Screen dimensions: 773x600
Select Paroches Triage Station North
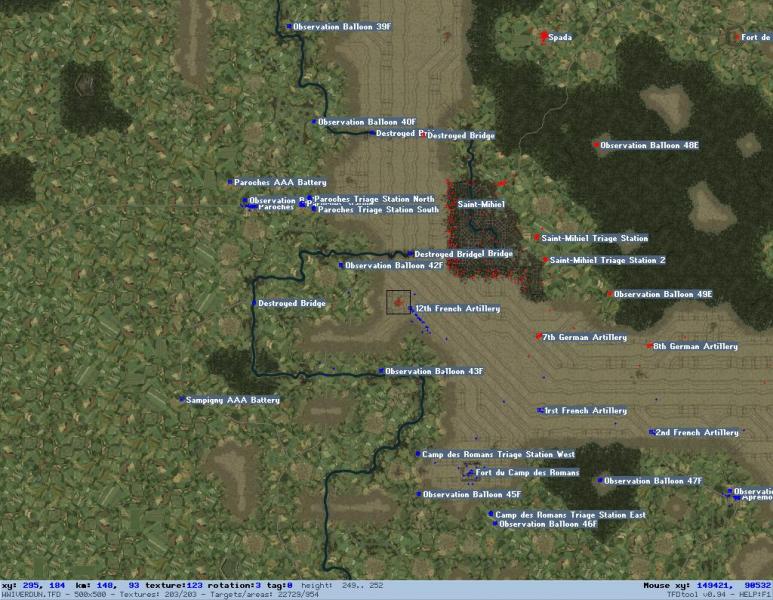[x=374, y=199]
